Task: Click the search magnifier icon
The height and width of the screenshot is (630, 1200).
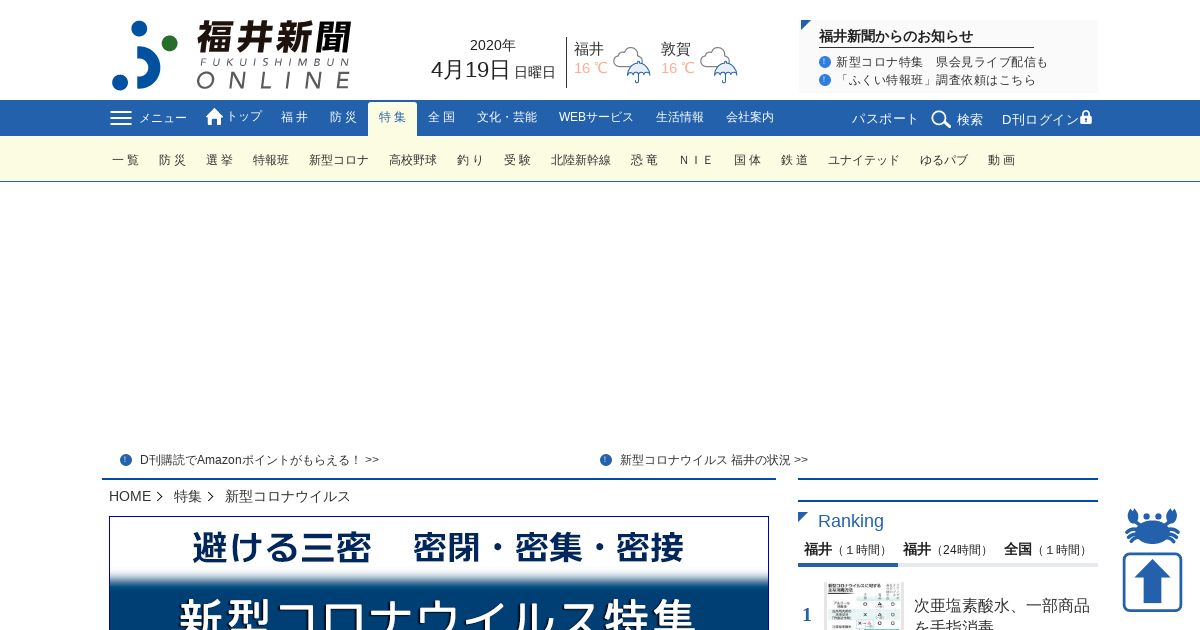Action: 941,119
